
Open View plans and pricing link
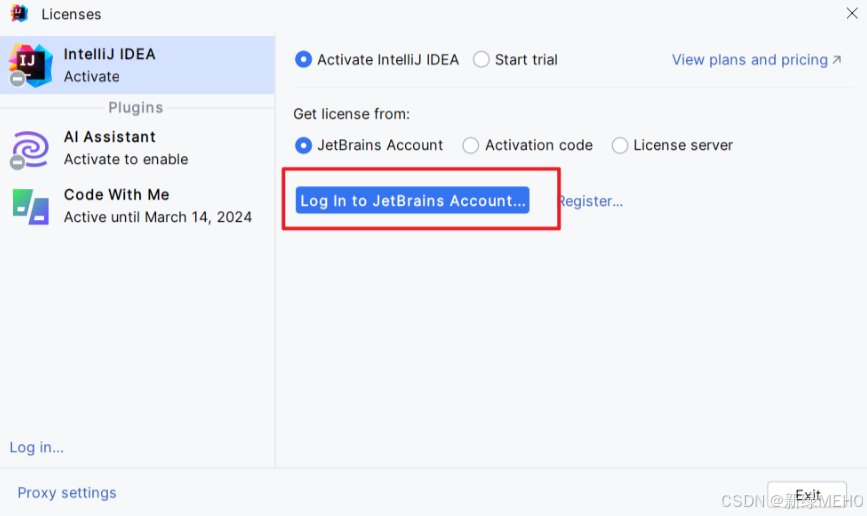[x=756, y=60]
